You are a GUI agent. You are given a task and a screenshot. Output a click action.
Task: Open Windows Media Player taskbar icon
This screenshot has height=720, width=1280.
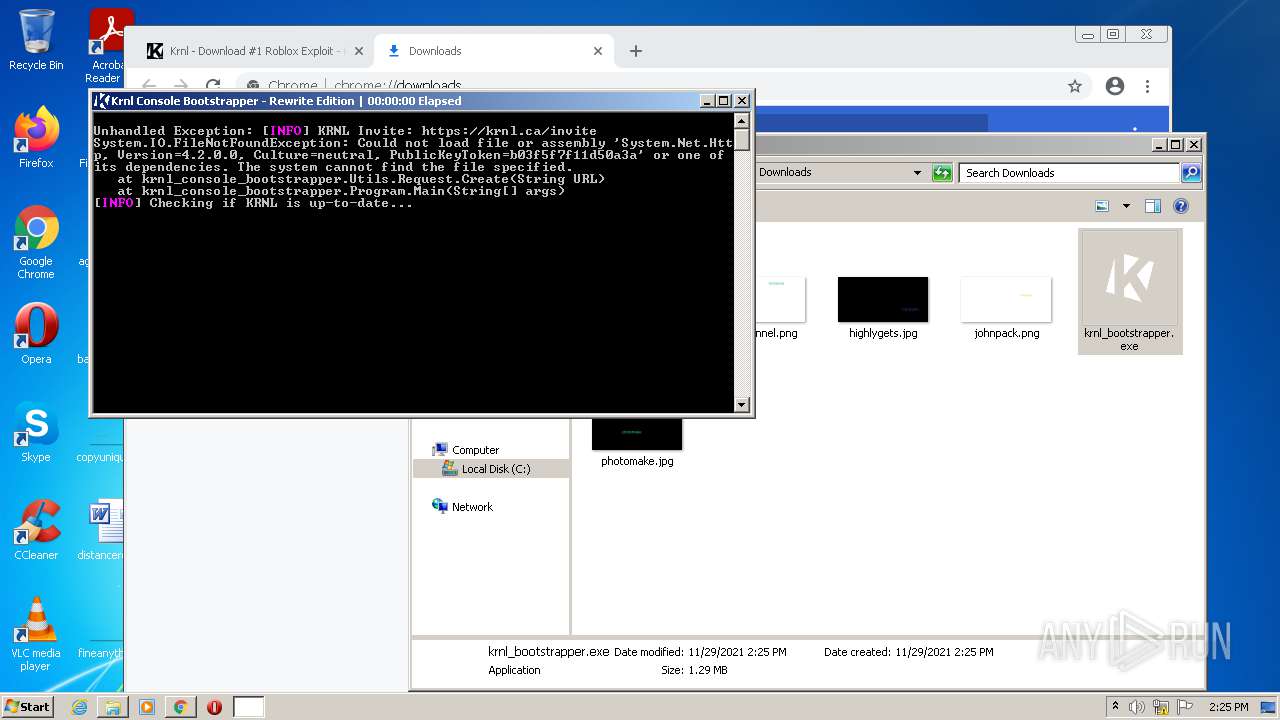pos(147,707)
